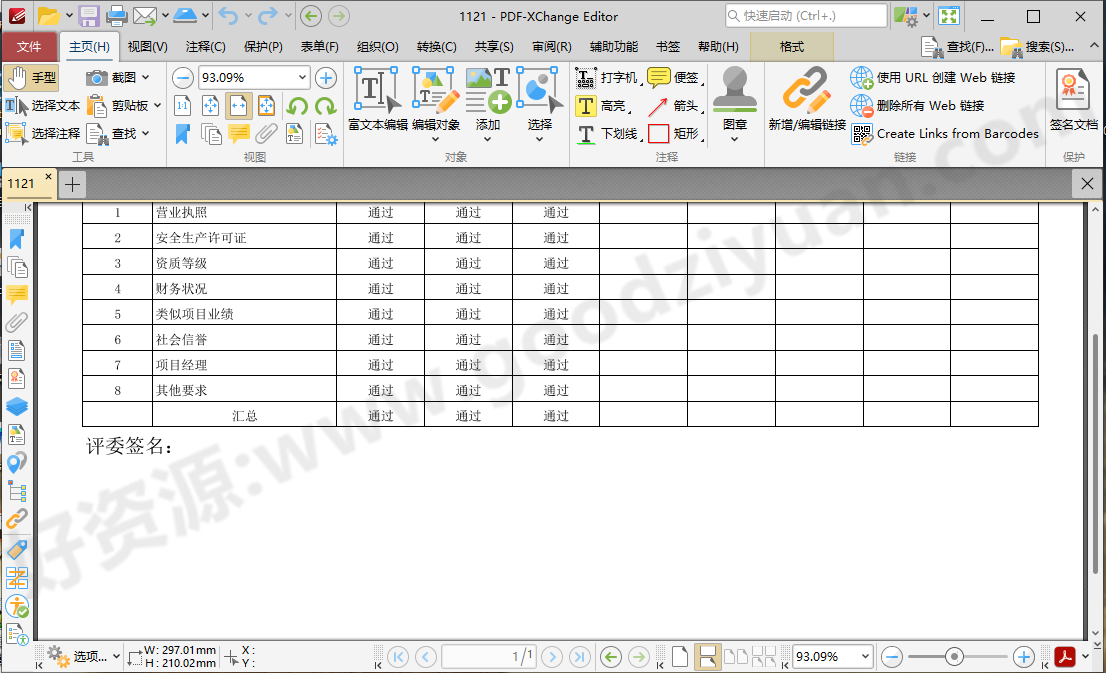Viewport: 1106px width, 673px height.
Task: Open the 文件 menu
Action: pyautogui.click(x=30, y=46)
